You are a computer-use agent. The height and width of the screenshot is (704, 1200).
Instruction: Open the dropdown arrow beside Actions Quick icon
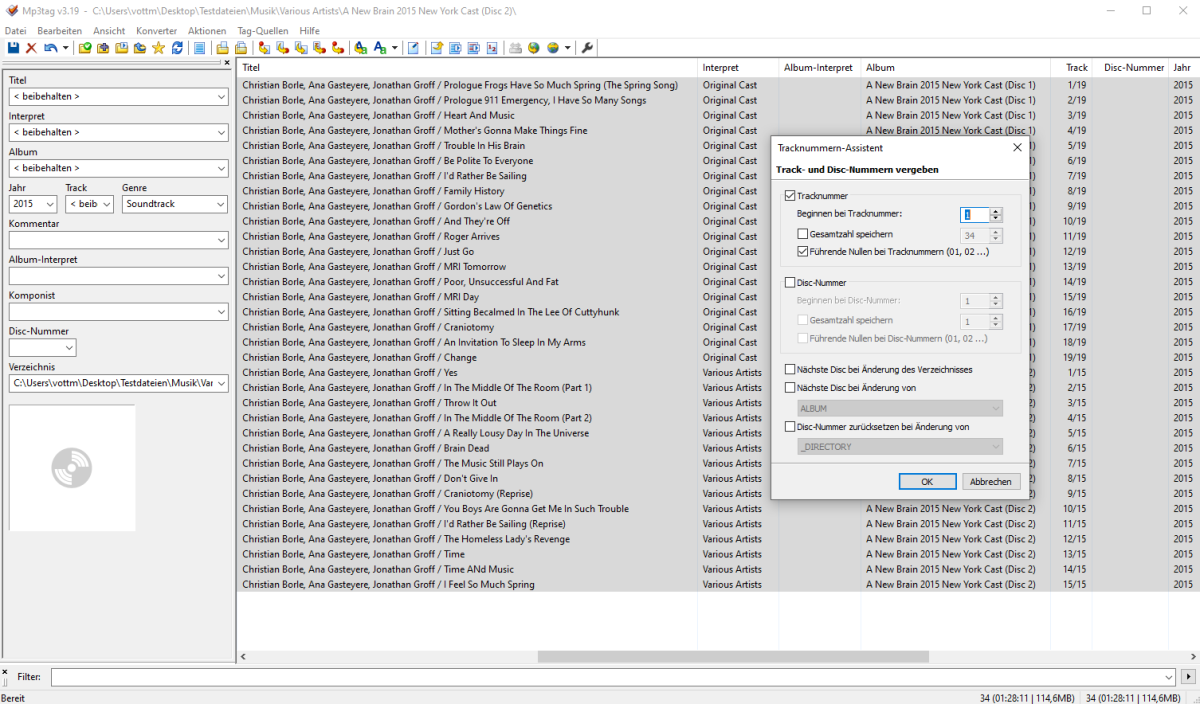[x=395, y=48]
